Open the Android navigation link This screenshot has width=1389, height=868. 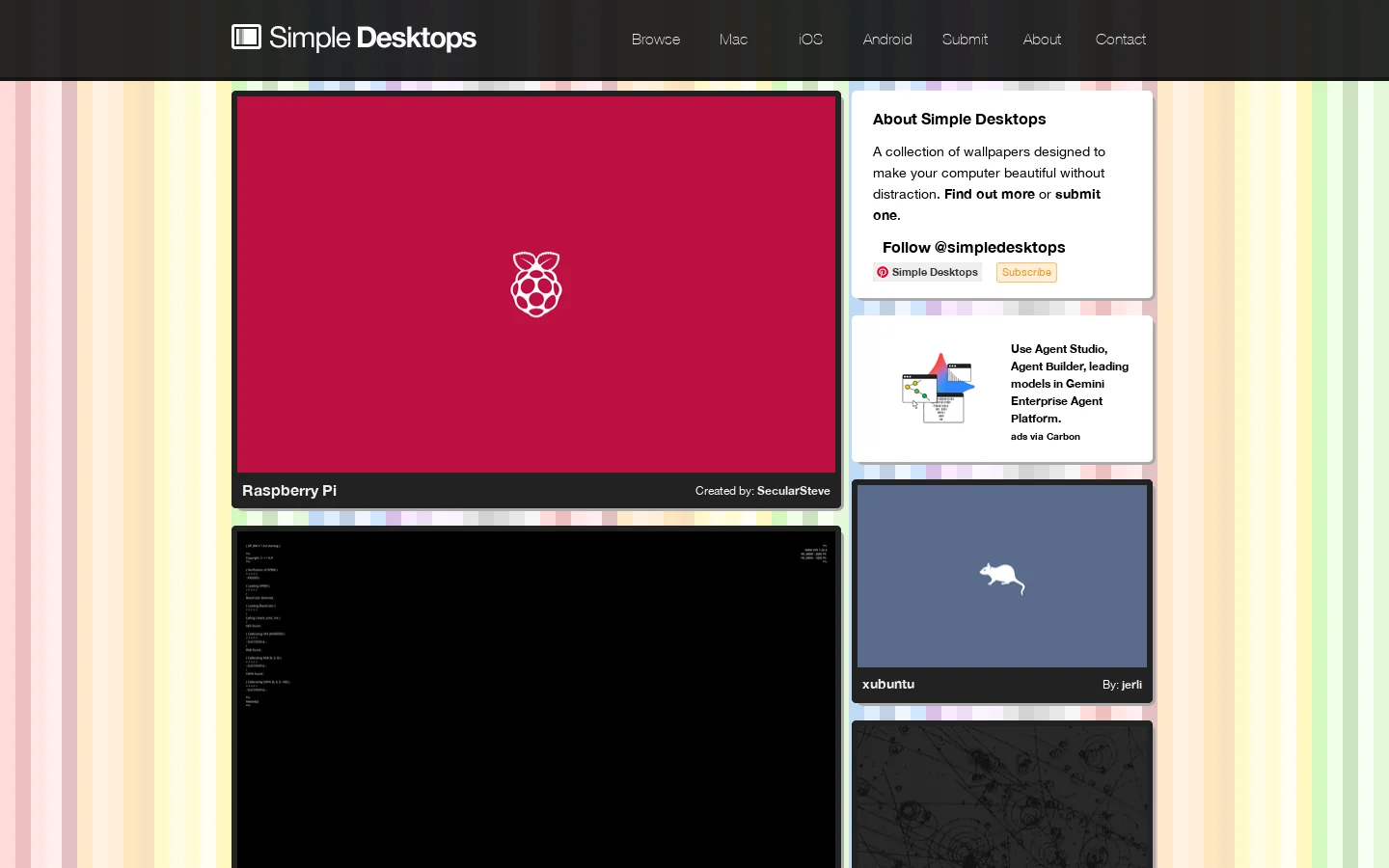[x=887, y=40]
